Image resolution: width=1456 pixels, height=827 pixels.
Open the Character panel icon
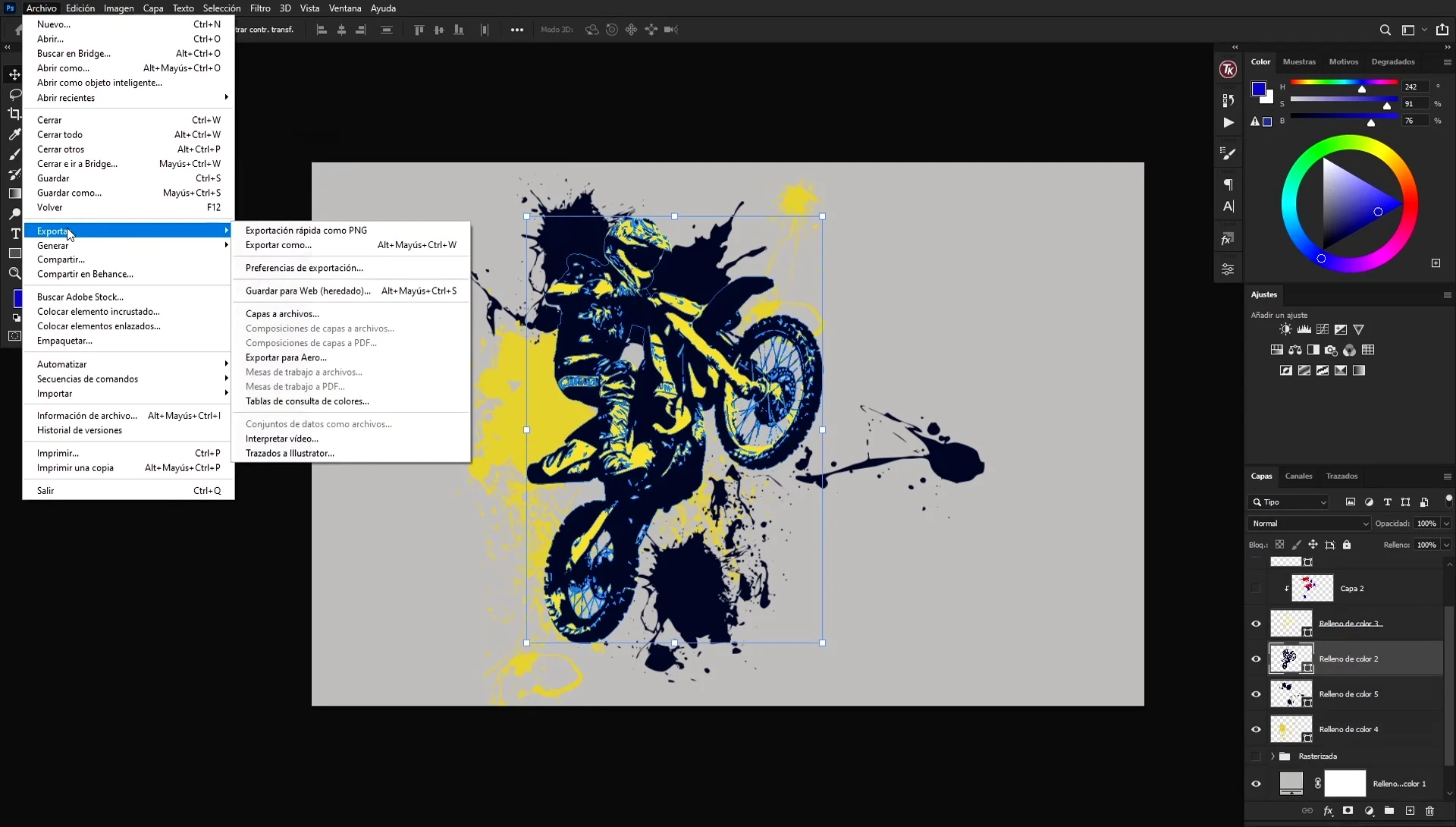(x=1228, y=206)
